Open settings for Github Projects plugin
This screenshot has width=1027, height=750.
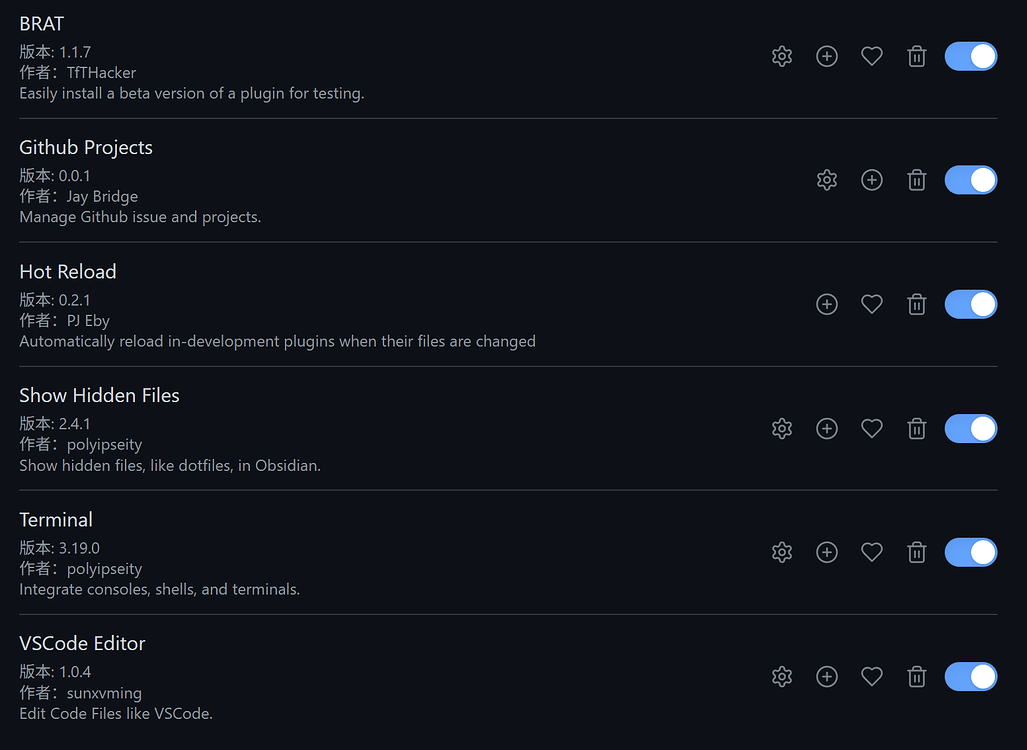[827, 180]
